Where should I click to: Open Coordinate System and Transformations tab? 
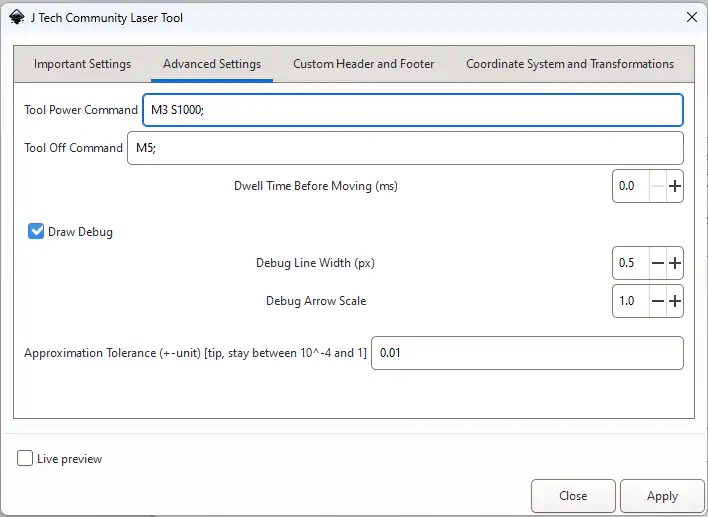click(570, 64)
